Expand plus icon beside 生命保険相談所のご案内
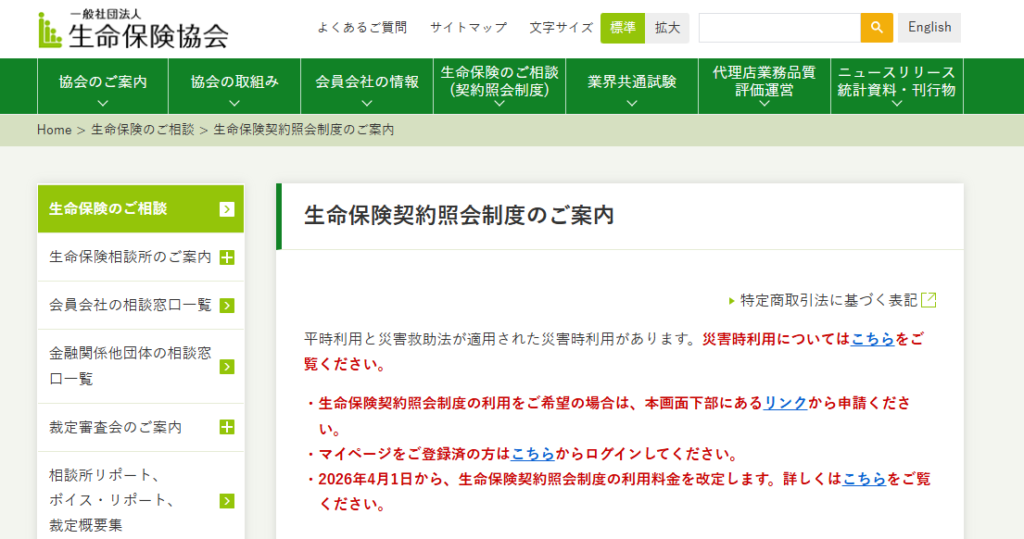The image size is (1024, 539). click(227, 257)
